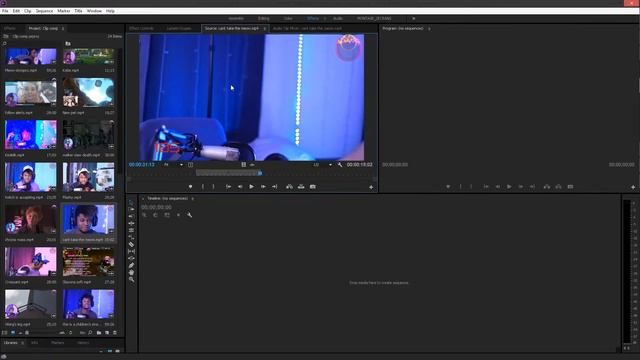Switch to the Color workspace

click(x=288, y=19)
